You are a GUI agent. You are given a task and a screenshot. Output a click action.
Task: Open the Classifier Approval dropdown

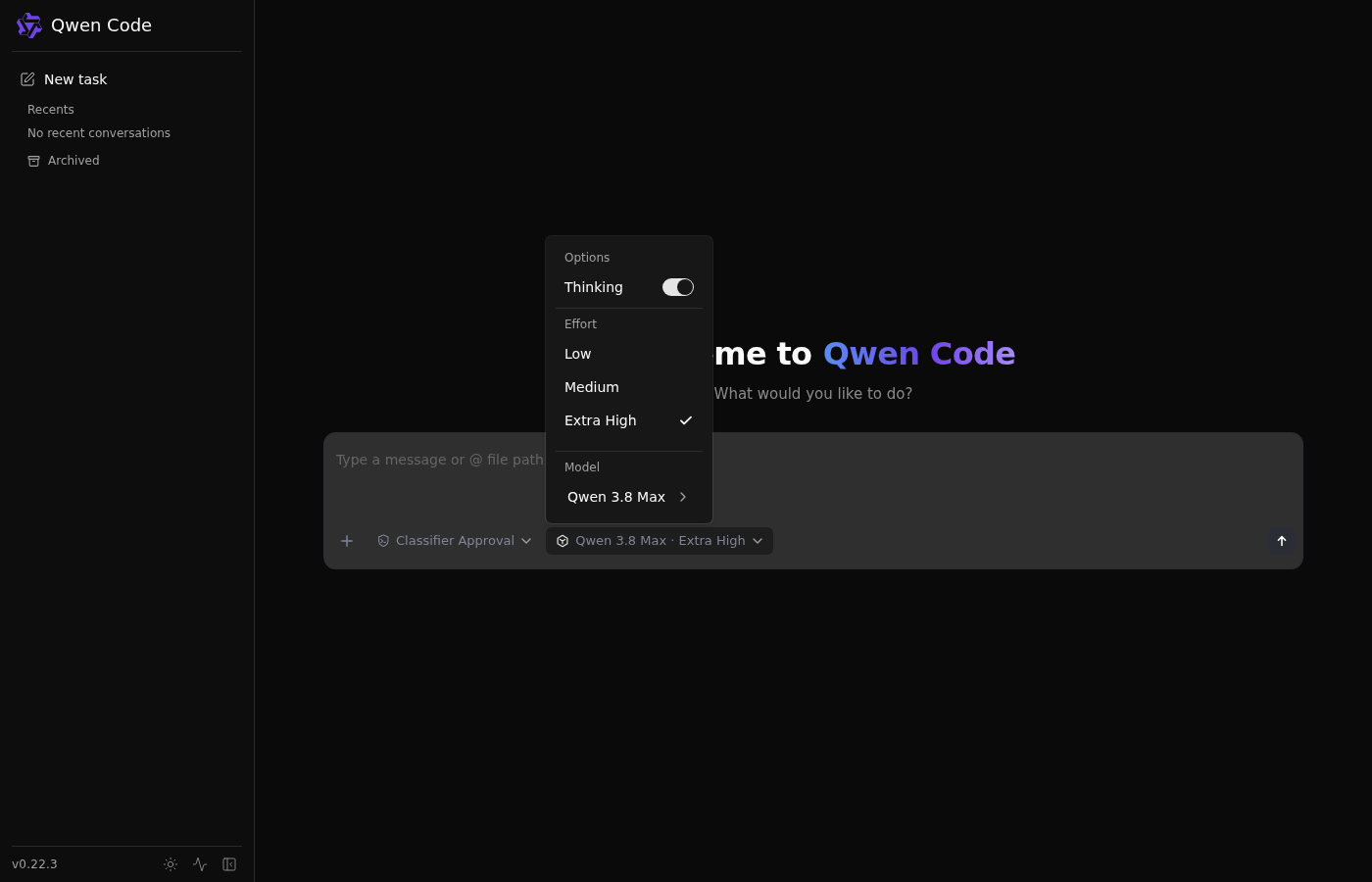pyautogui.click(x=455, y=541)
